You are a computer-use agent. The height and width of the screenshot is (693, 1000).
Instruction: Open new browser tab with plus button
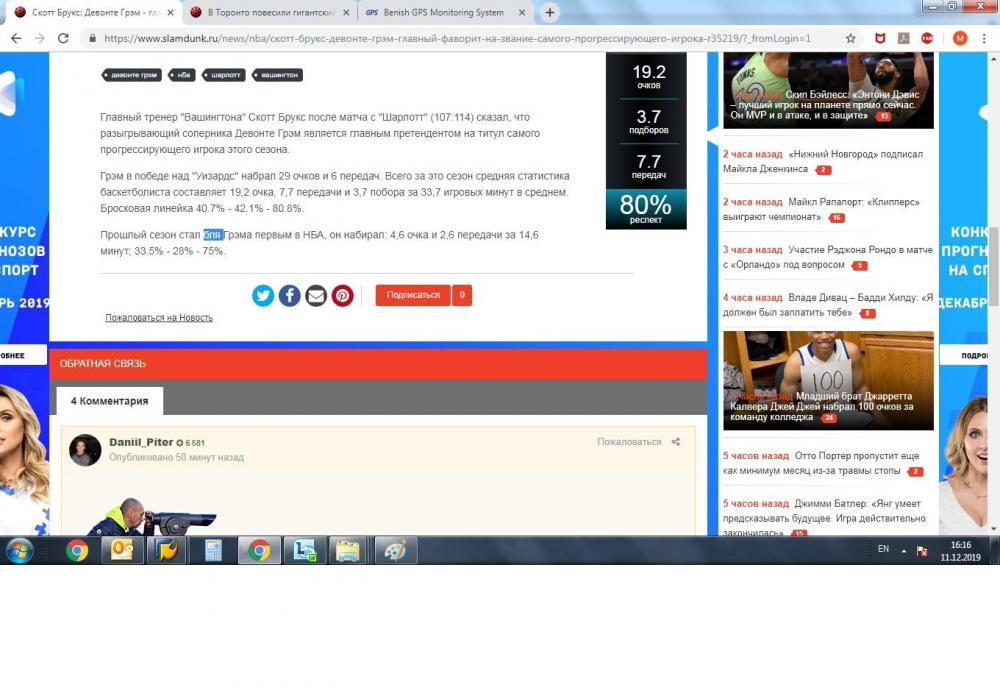(x=550, y=13)
